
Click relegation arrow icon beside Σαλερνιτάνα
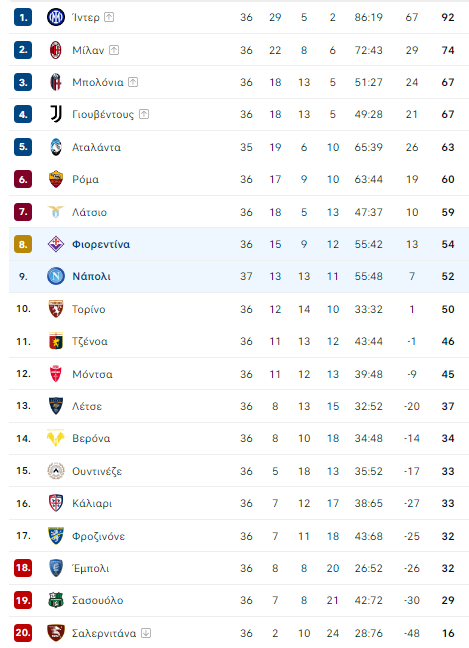click(x=146, y=633)
